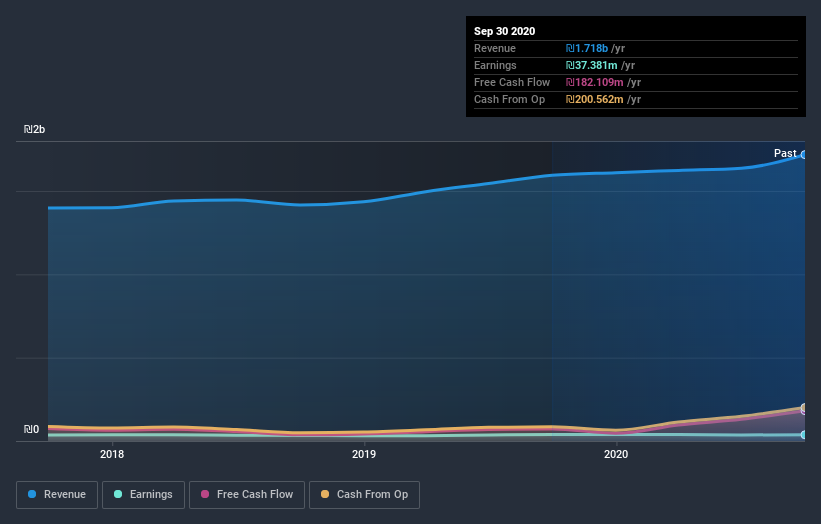The image size is (821, 524).
Task: Click the Cash From Op label in tooltip
Action: coord(509,99)
